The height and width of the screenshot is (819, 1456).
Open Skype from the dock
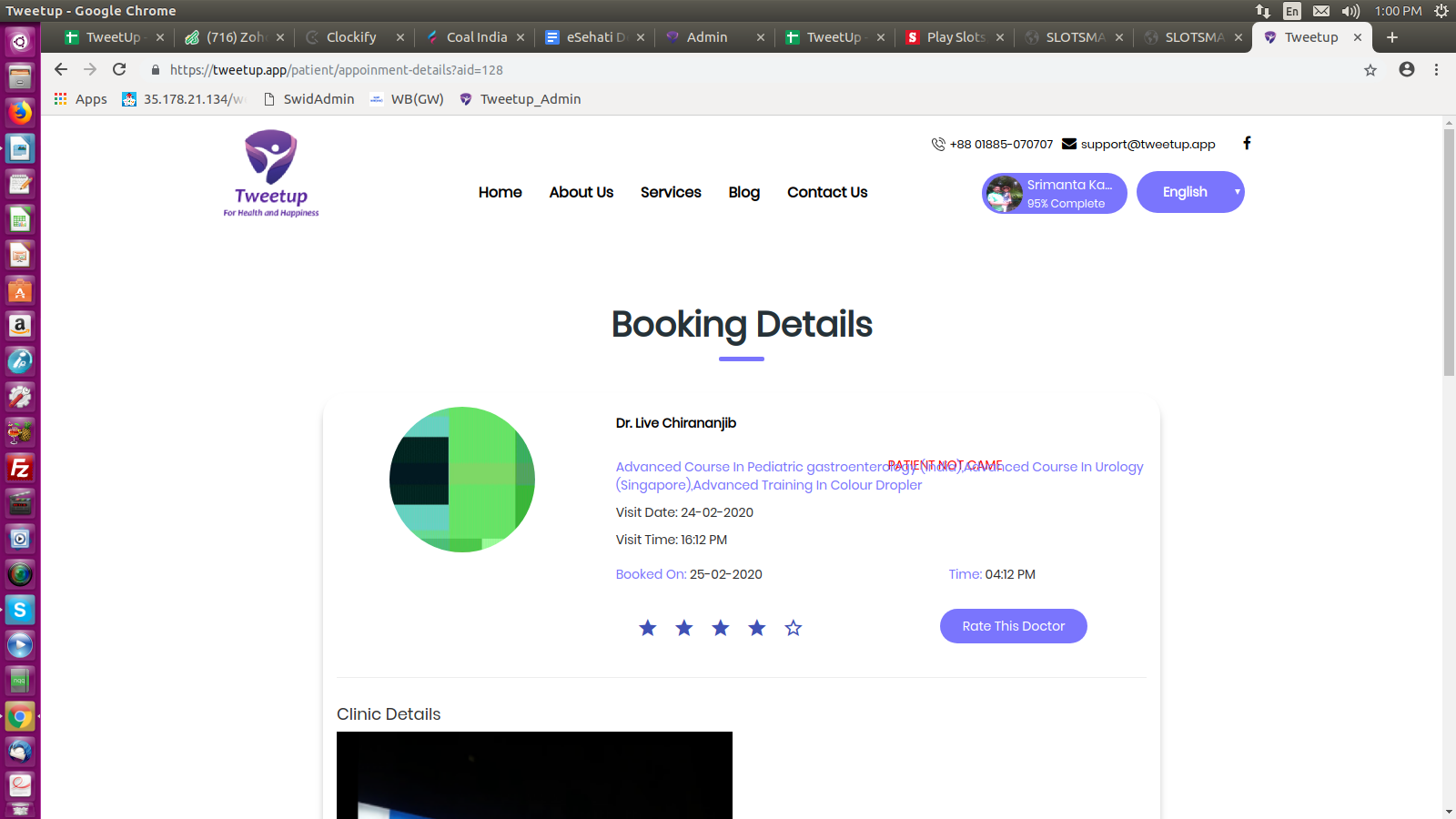click(20, 610)
